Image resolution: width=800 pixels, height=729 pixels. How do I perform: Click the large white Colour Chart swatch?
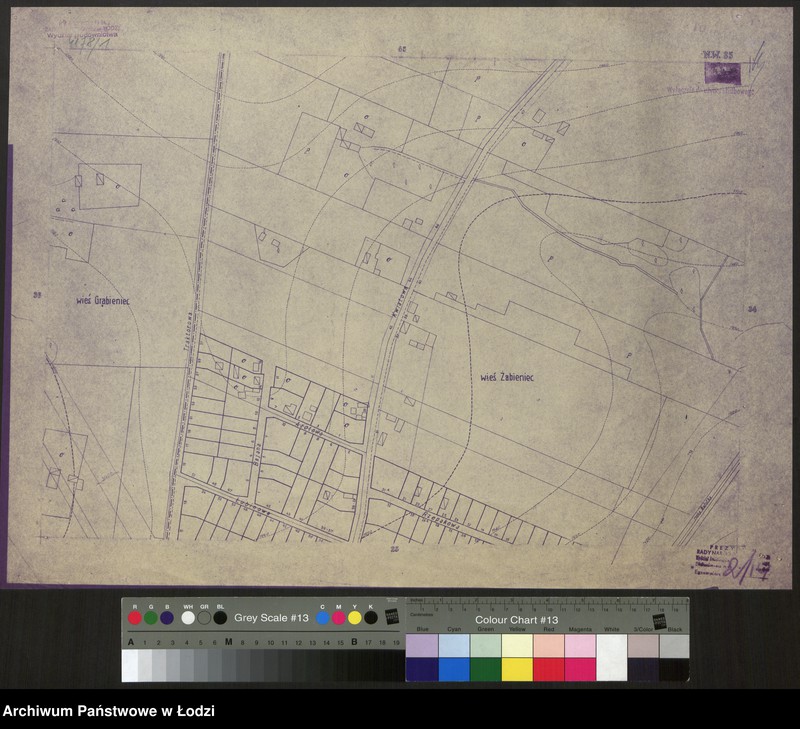click(611, 657)
